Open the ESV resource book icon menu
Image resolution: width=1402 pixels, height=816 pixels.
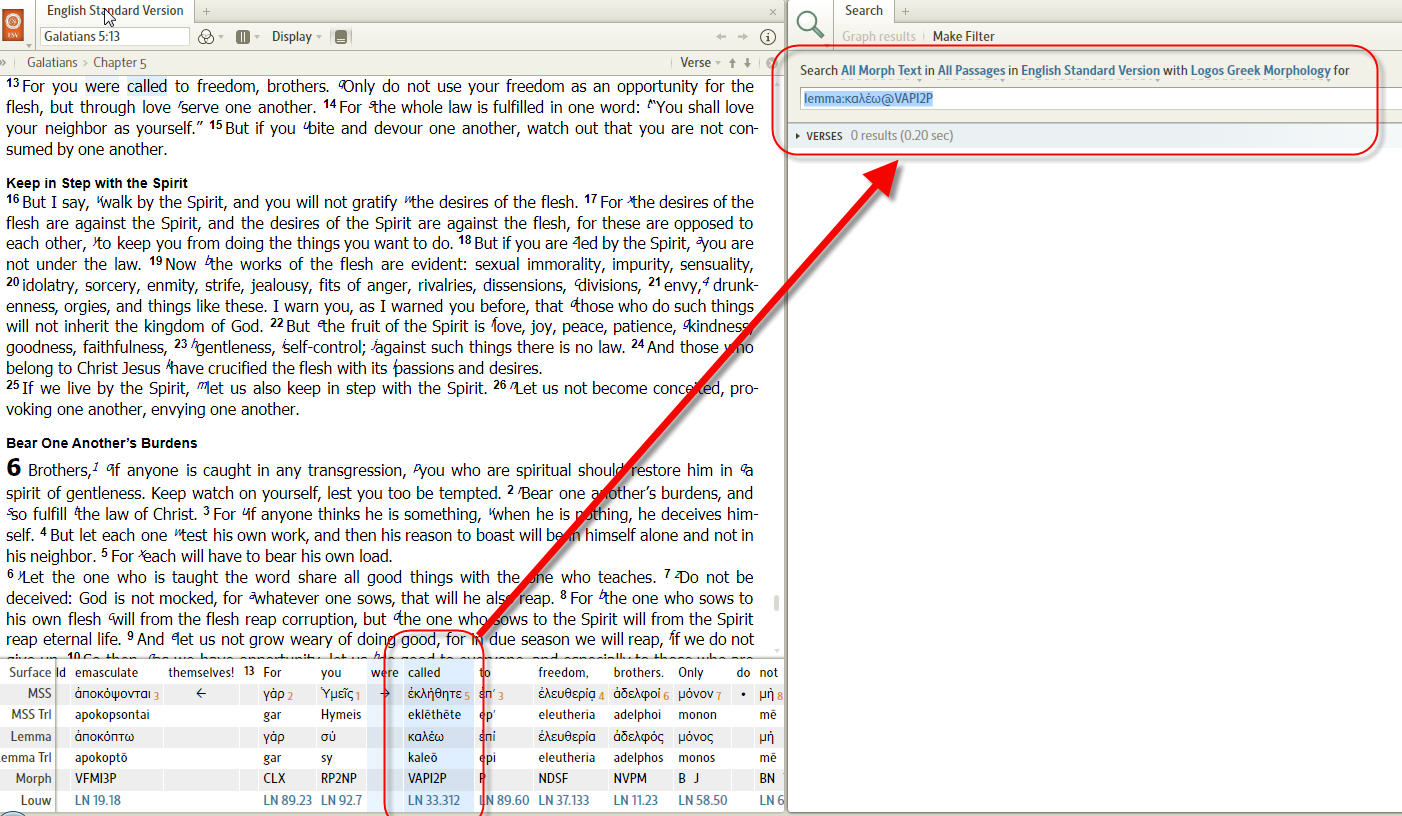click(13, 24)
